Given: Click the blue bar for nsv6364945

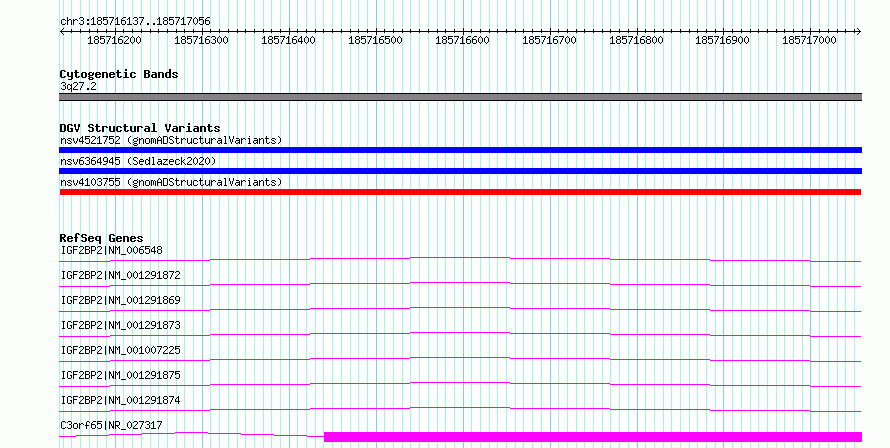Looking at the screenshot, I should click(460, 171).
